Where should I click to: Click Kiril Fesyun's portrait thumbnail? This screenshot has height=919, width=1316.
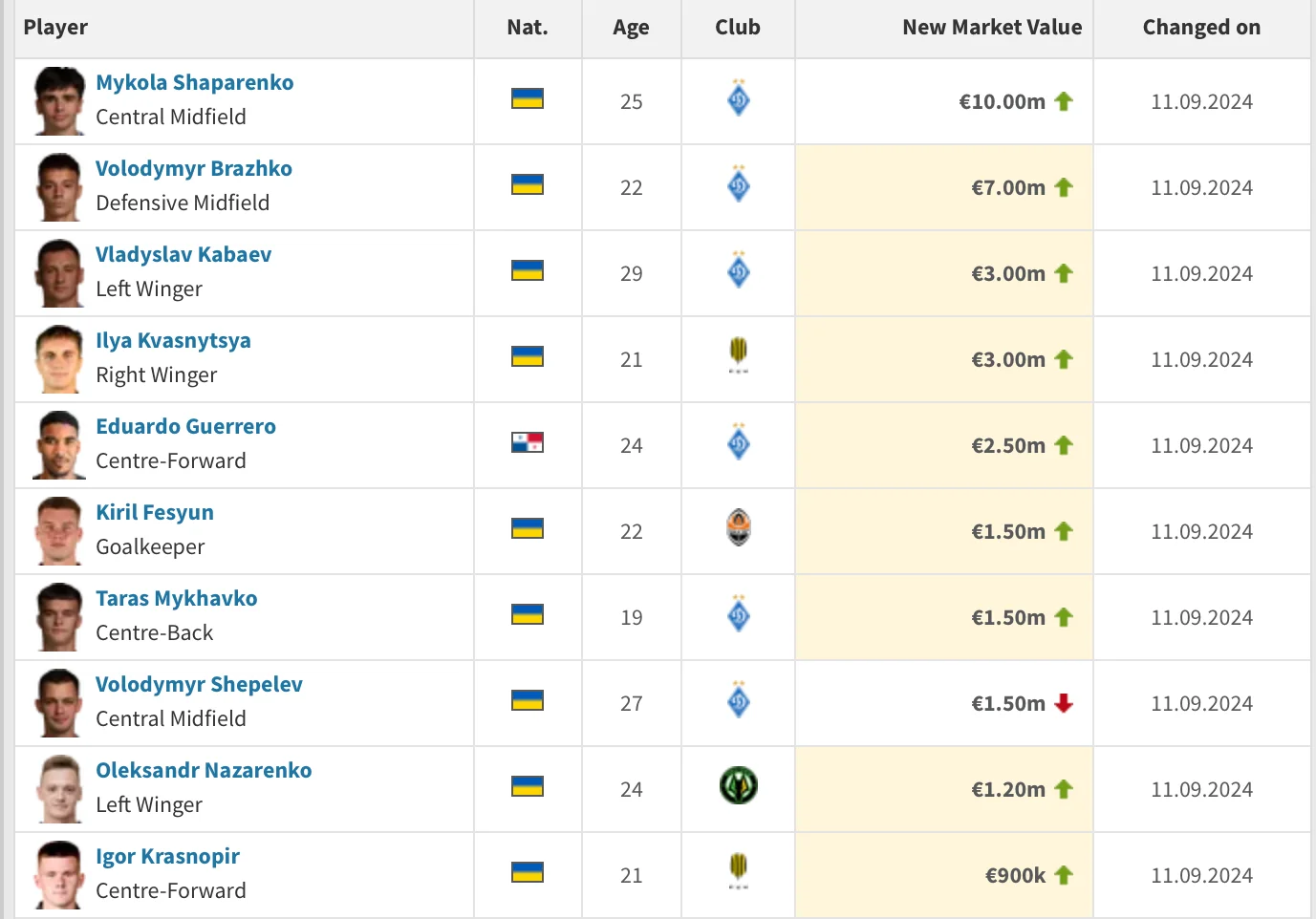coord(59,531)
